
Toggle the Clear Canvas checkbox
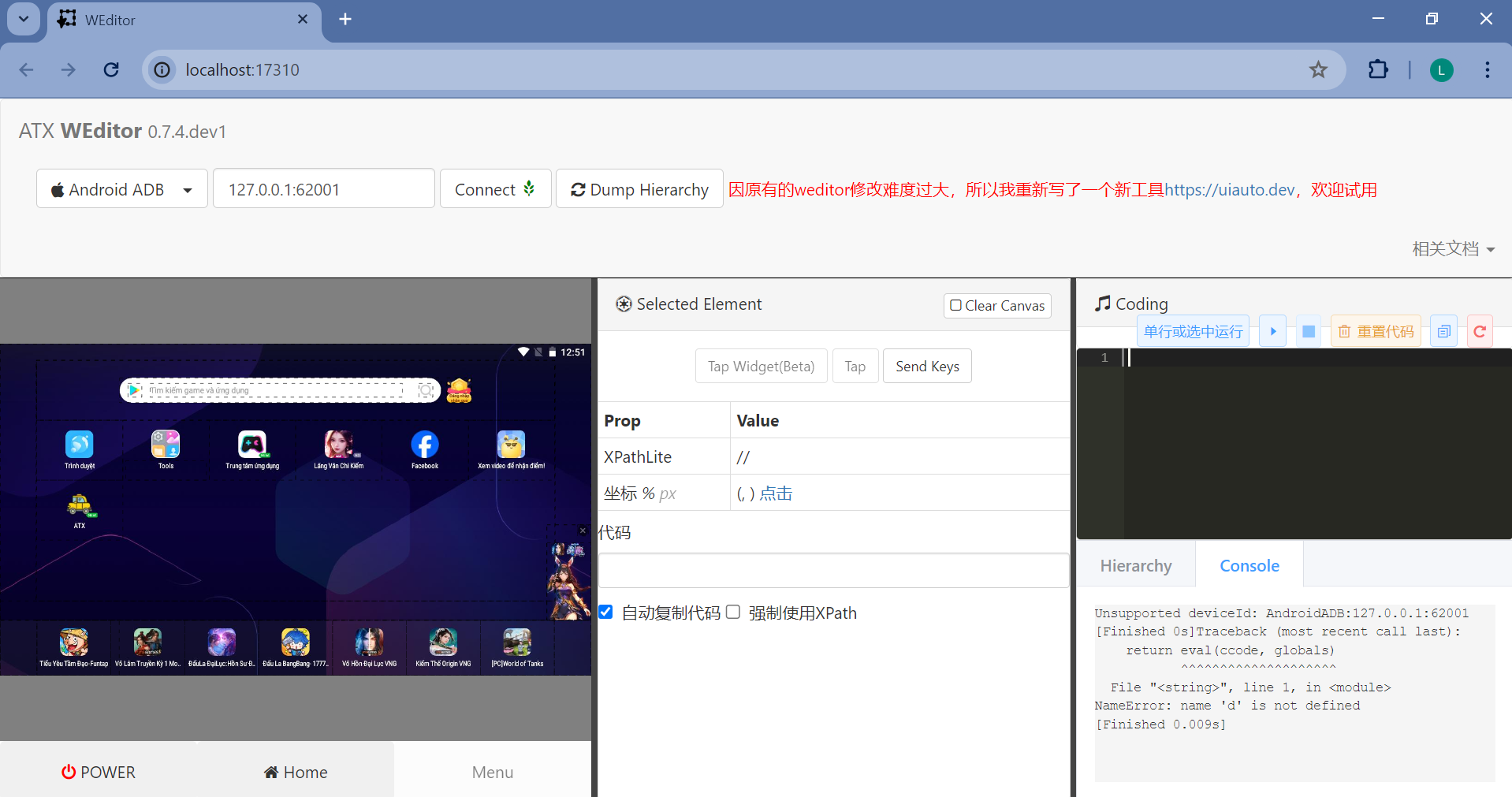[x=997, y=305]
